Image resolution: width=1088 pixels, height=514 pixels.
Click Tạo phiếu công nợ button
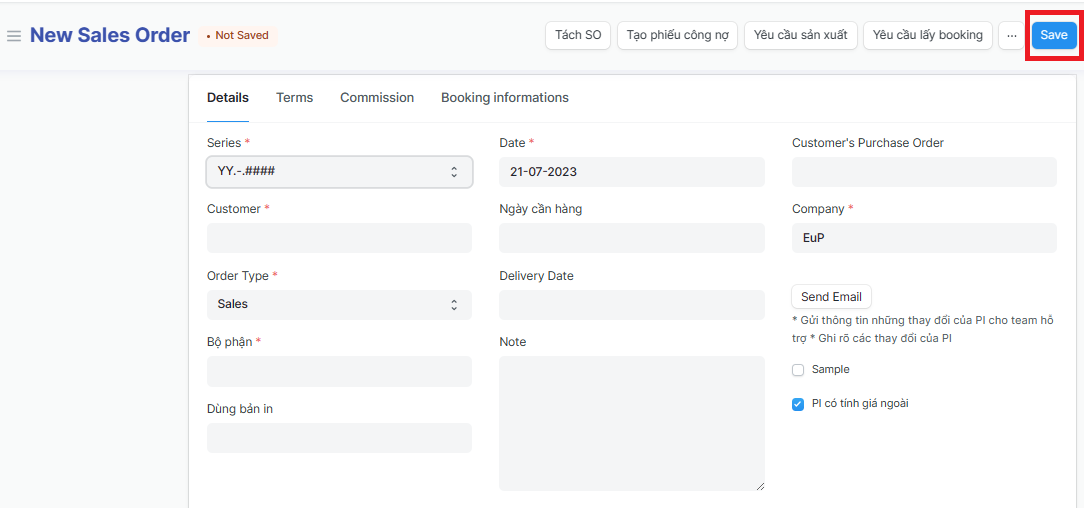pyautogui.click(x=677, y=35)
